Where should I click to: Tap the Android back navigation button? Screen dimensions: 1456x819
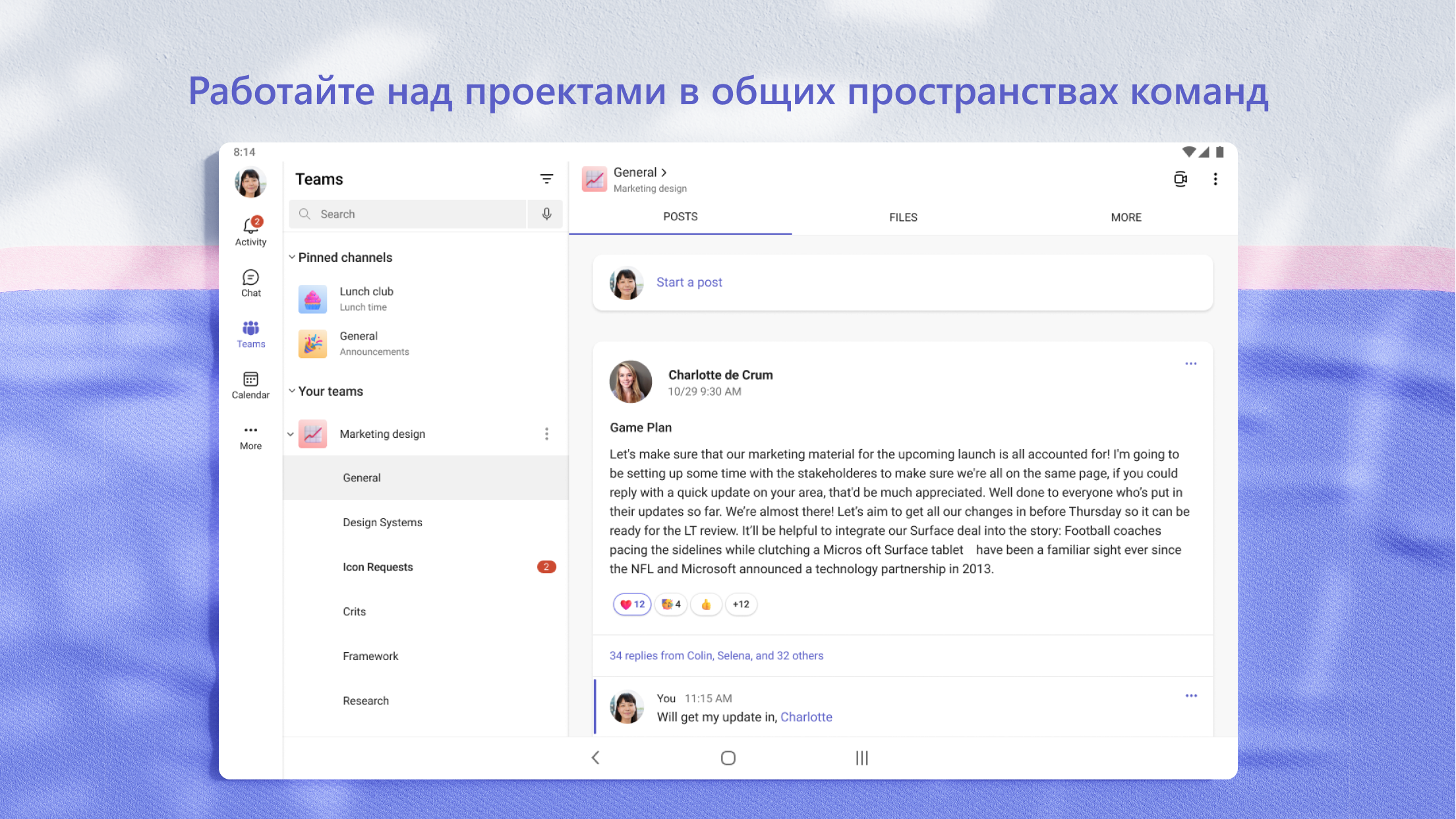tap(595, 758)
